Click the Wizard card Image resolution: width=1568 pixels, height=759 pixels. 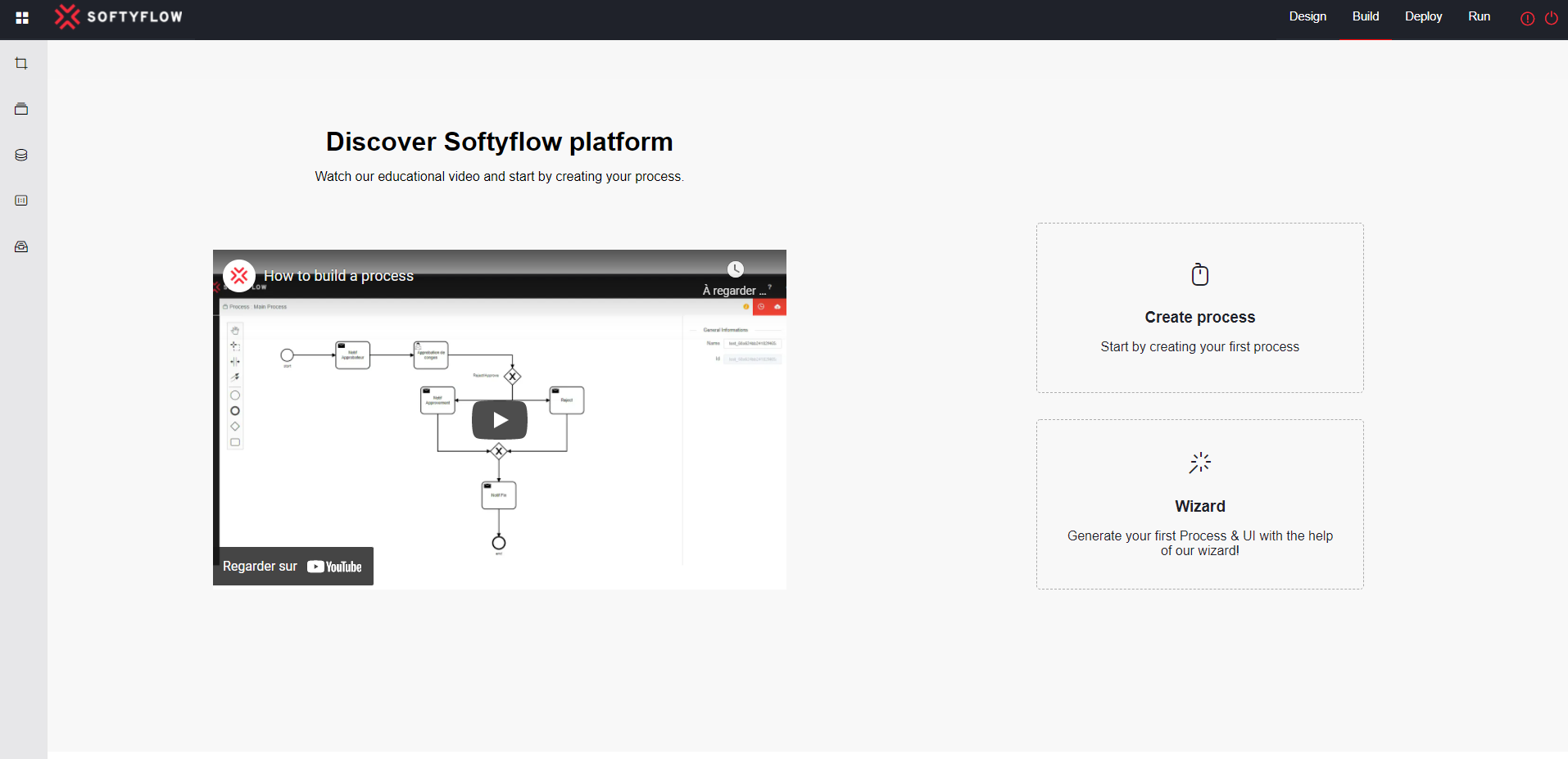[x=1199, y=504]
